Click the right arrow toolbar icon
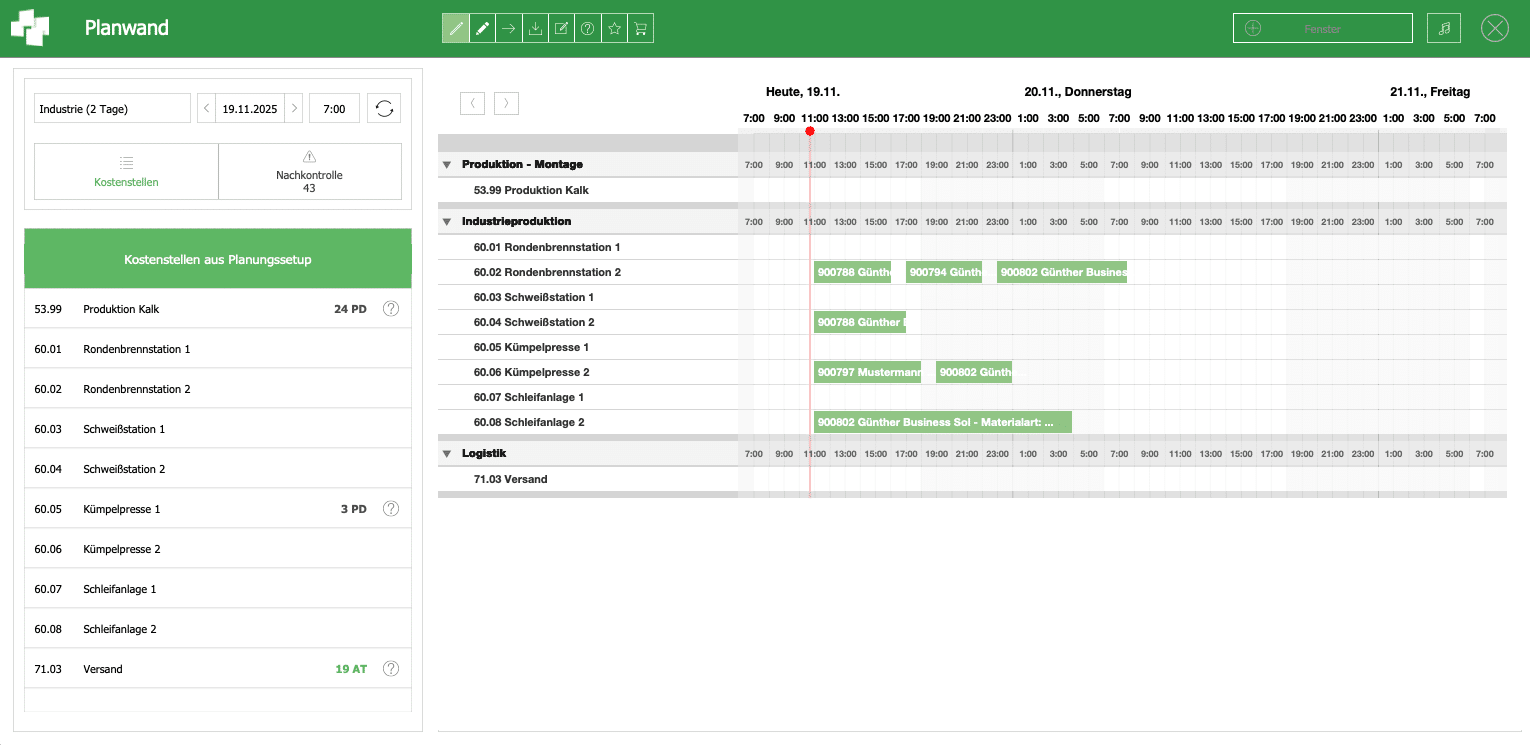1530x745 pixels. point(509,29)
